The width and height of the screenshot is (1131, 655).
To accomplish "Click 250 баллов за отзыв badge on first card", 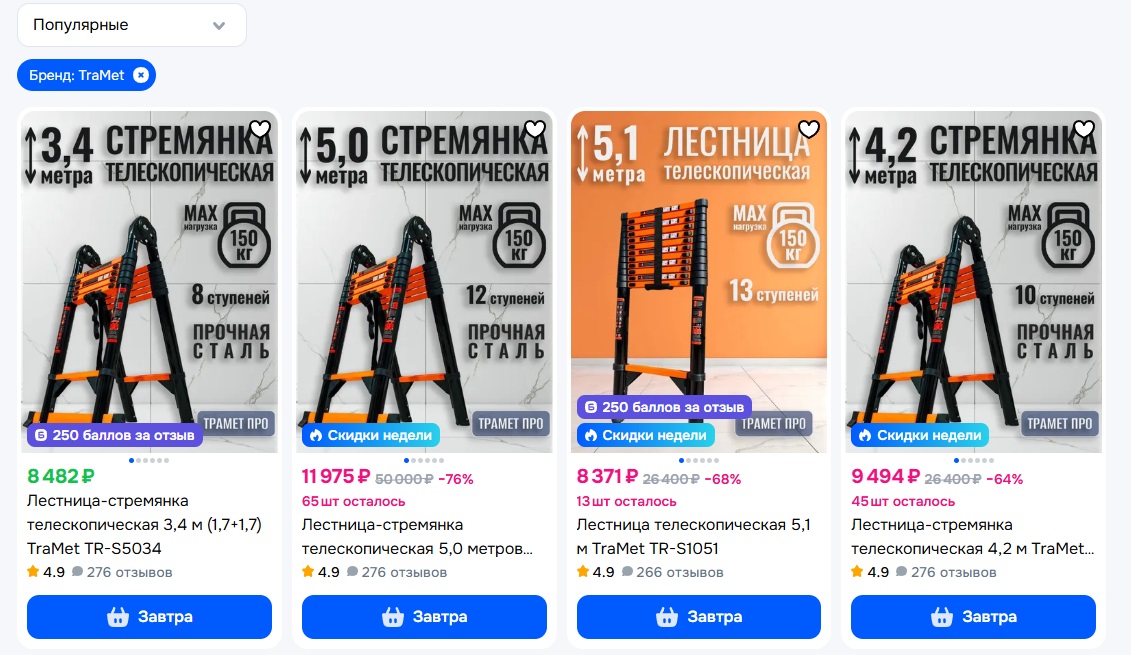I will (115, 435).
